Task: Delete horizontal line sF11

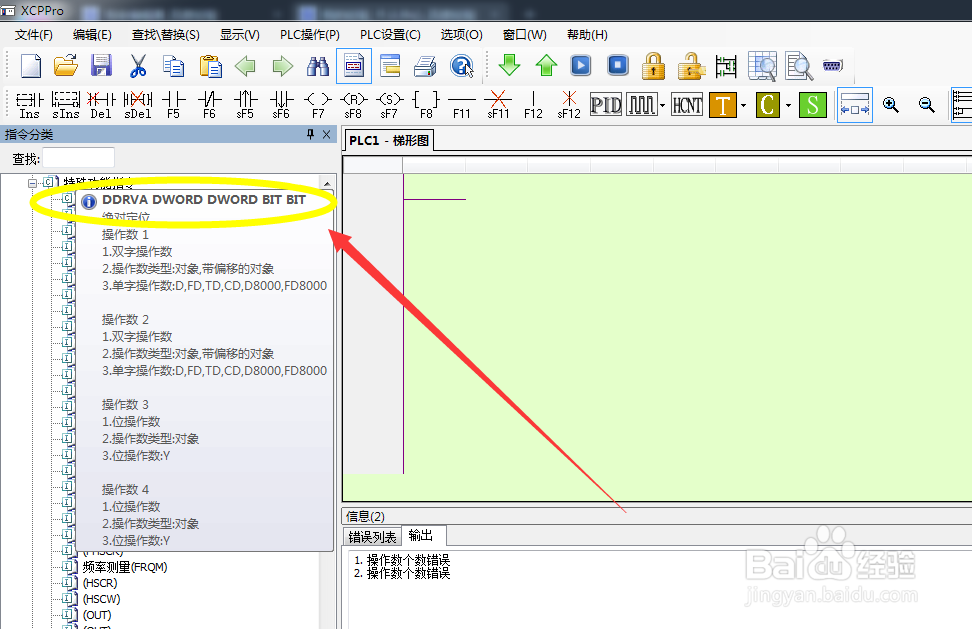Action: pyautogui.click(x=498, y=105)
